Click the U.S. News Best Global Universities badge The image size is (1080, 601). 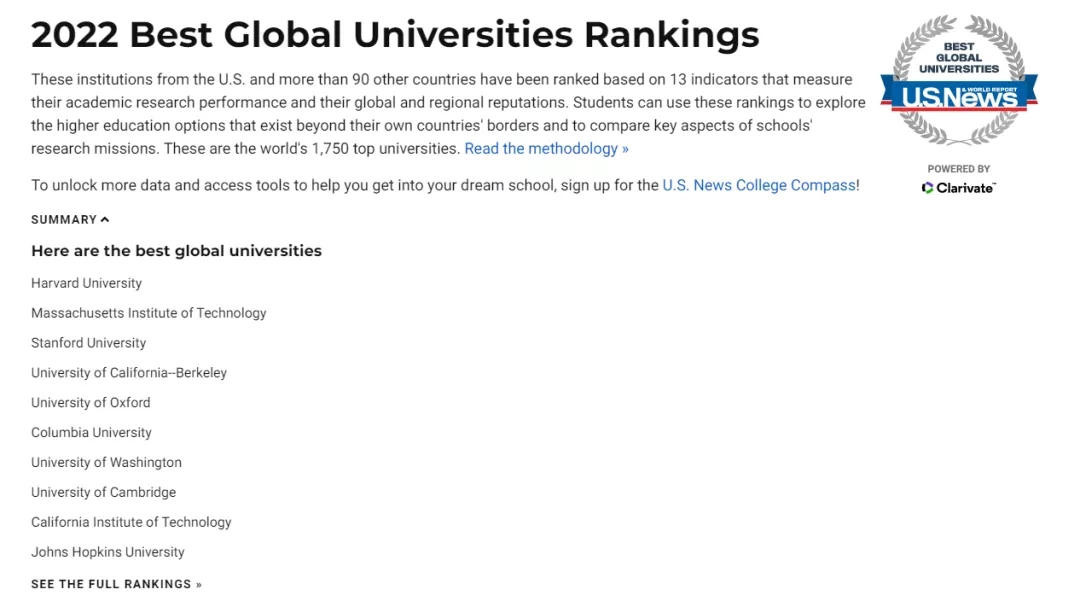pos(959,80)
